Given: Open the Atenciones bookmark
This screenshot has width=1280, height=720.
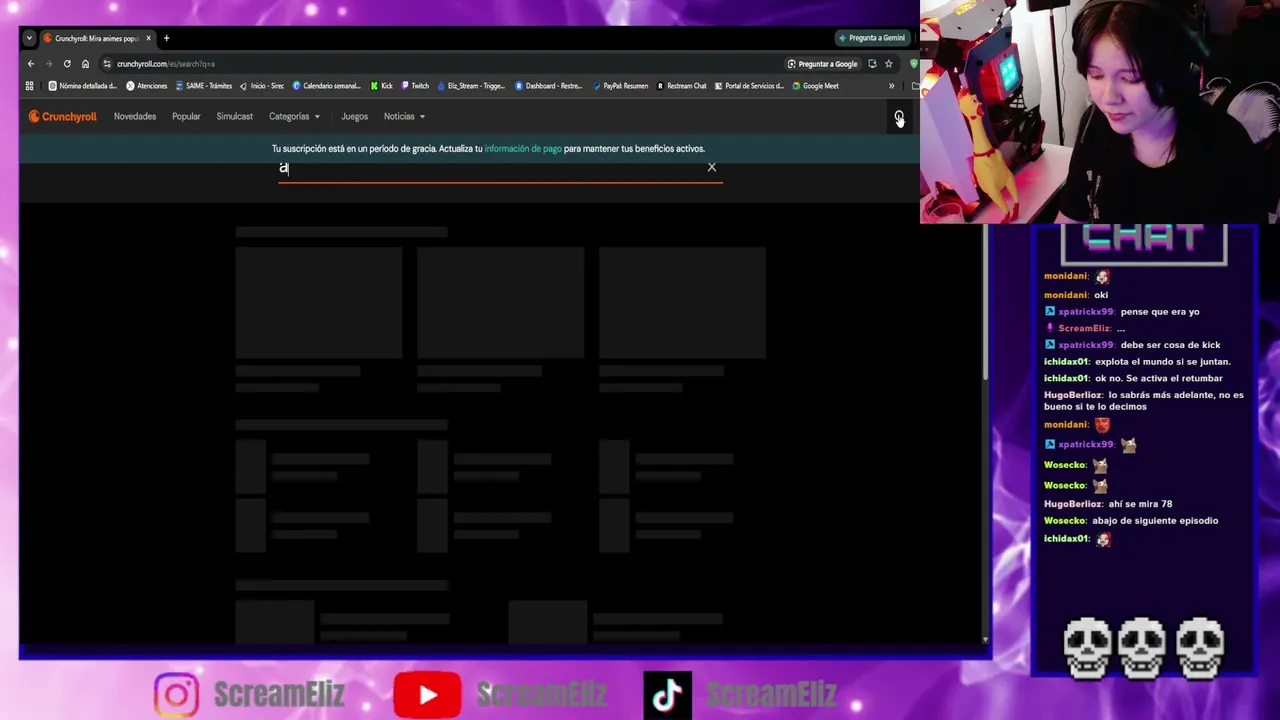Looking at the screenshot, I should (147, 86).
